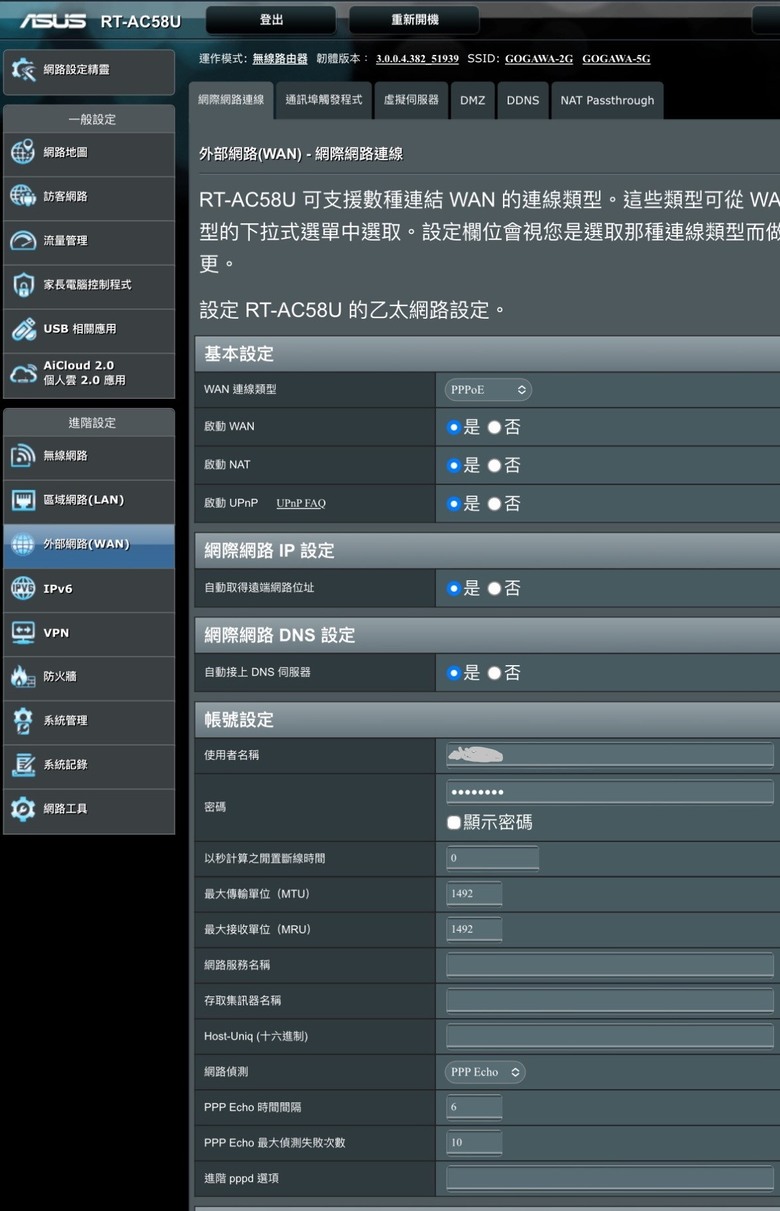The width and height of the screenshot is (780, 1211).
Task: Click the 密碼 password field
Action: [x=610, y=792]
